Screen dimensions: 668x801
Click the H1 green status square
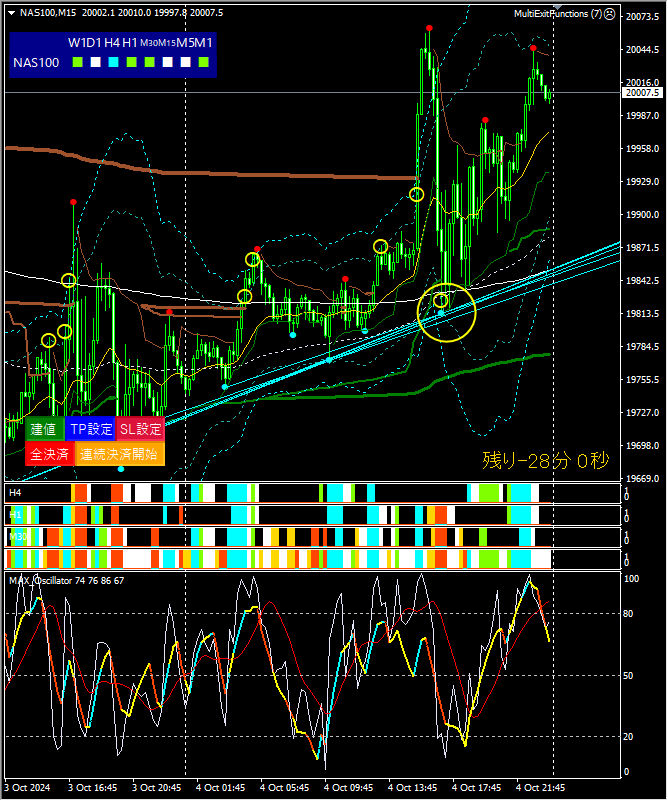(131, 62)
